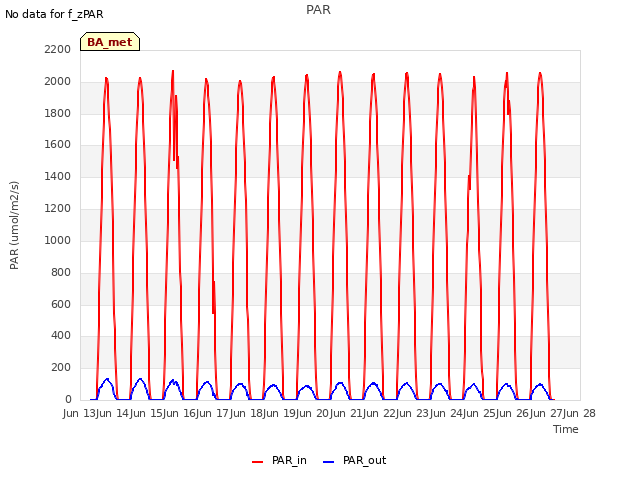
Task: Click the 'Jun 28' x-axis tick label
Action: click(x=580, y=413)
